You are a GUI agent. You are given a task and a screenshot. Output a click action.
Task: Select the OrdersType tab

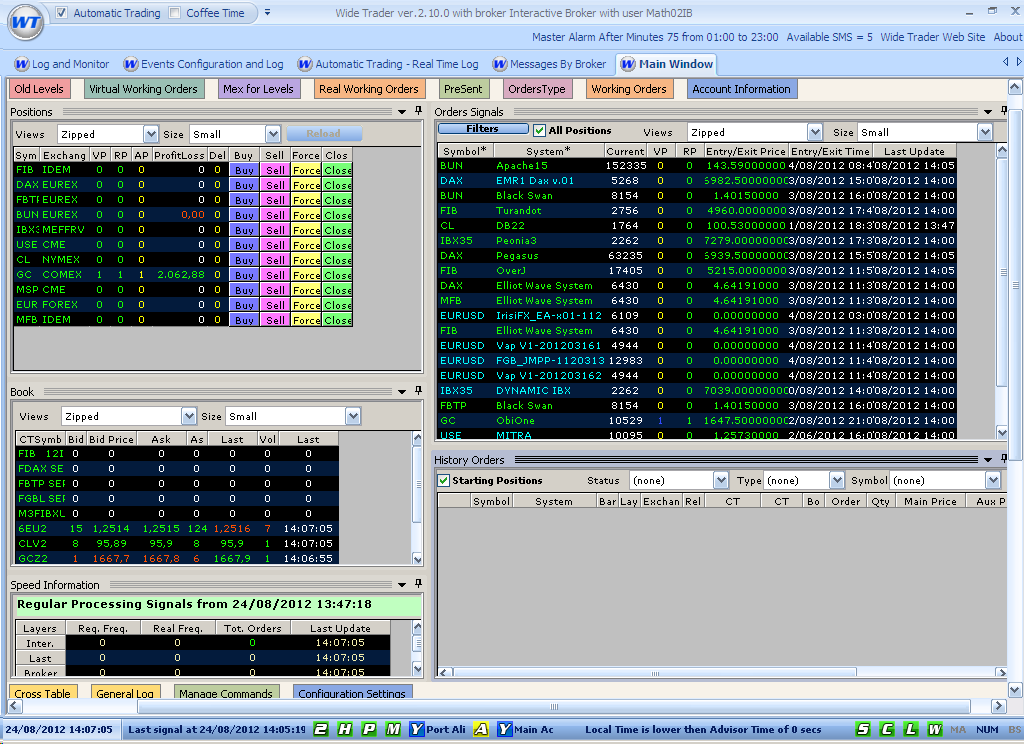(537, 89)
